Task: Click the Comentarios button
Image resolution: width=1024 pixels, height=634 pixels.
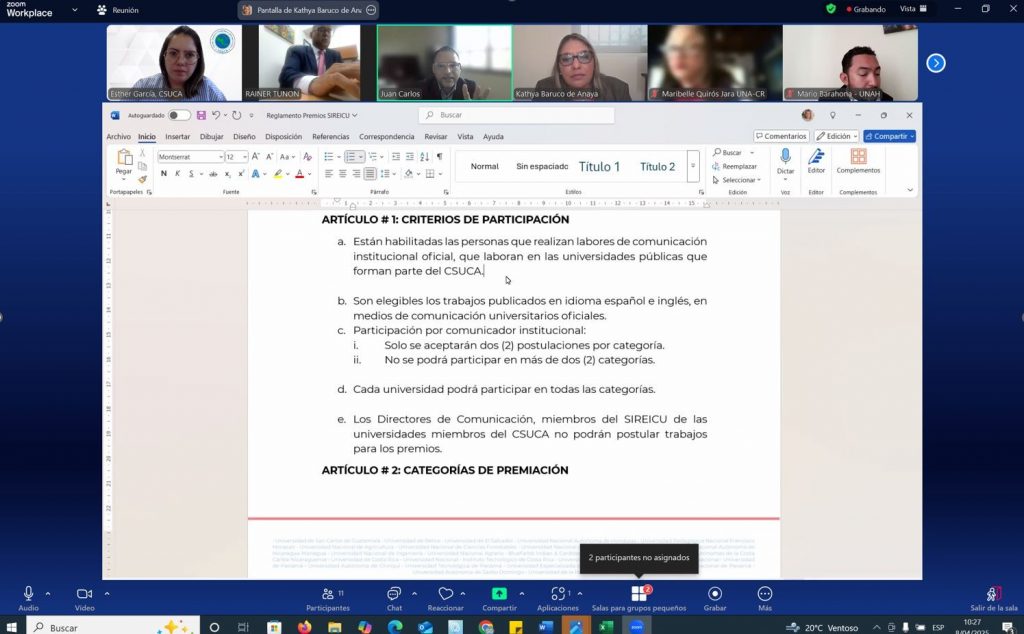Action: [781, 136]
